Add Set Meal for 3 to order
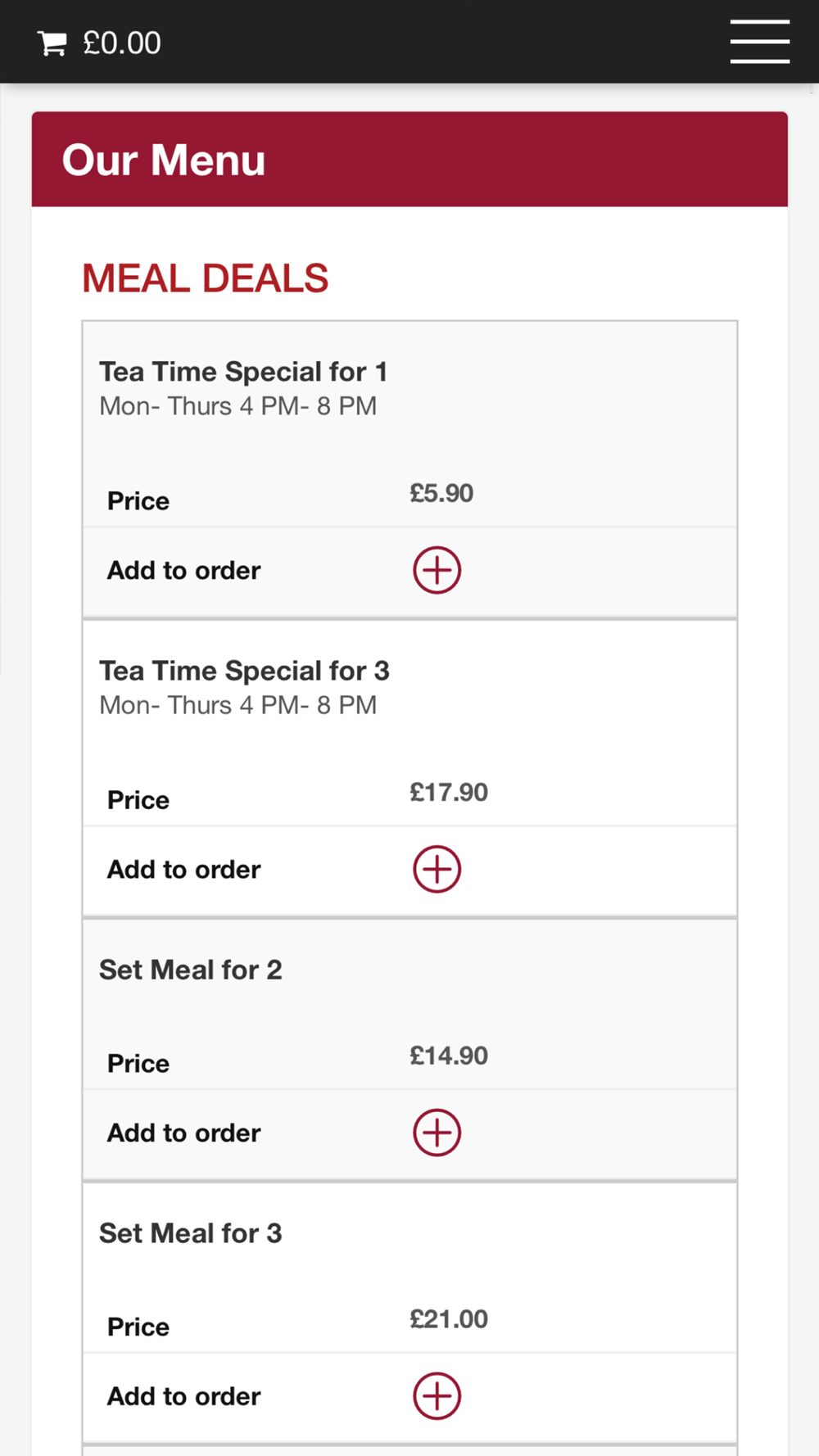This screenshot has width=819, height=1456. click(437, 1396)
